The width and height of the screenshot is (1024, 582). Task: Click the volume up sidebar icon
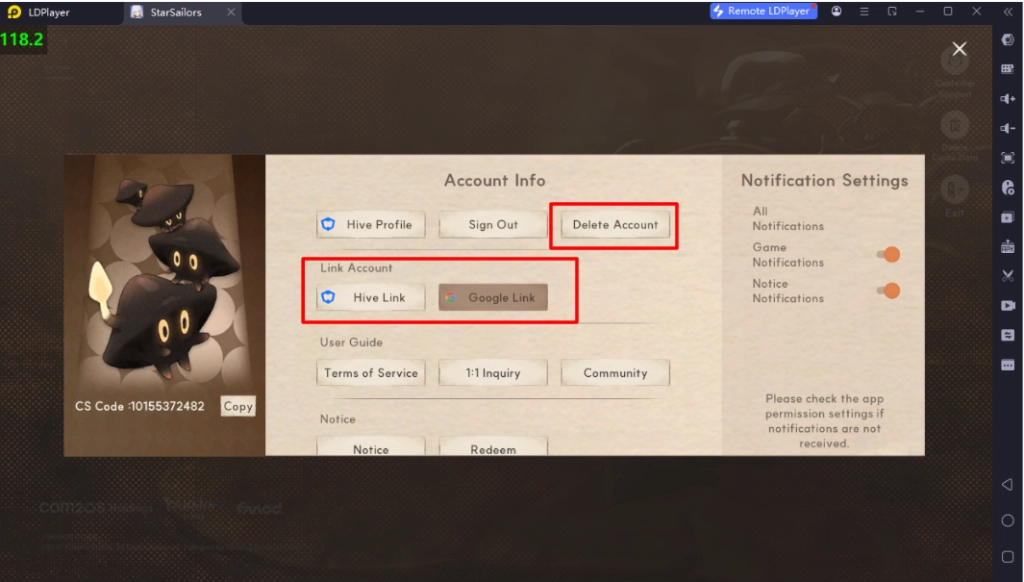[x=1007, y=99]
